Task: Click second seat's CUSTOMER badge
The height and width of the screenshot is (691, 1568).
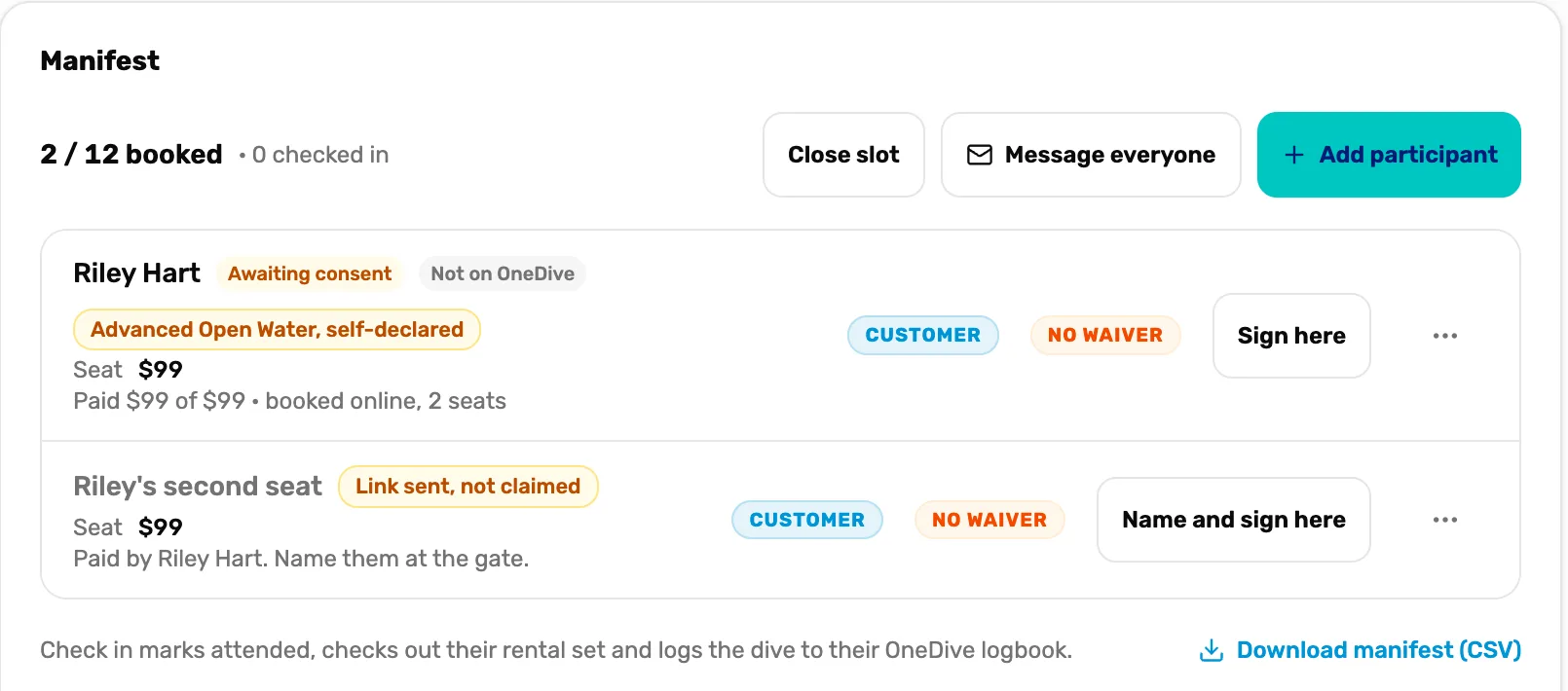Action: point(806,520)
